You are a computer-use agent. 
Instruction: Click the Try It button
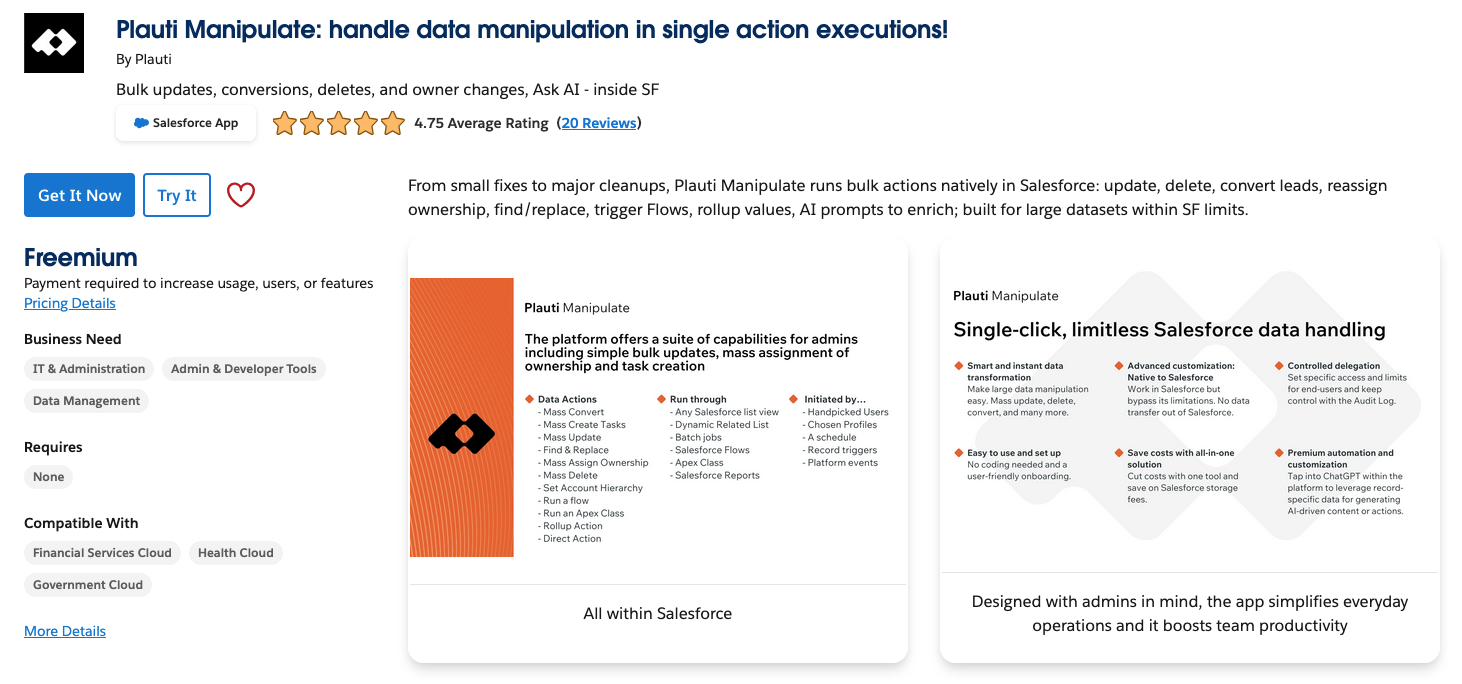tap(177, 195)
